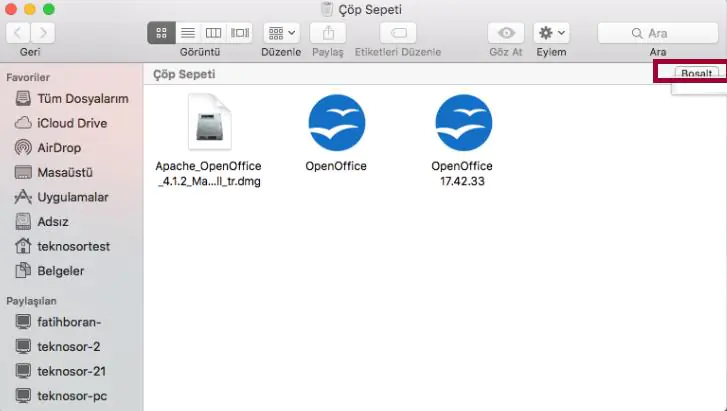Open the Eylem gear dropdown
Viewport: 727px width, 411px height.
pos(551,33)
